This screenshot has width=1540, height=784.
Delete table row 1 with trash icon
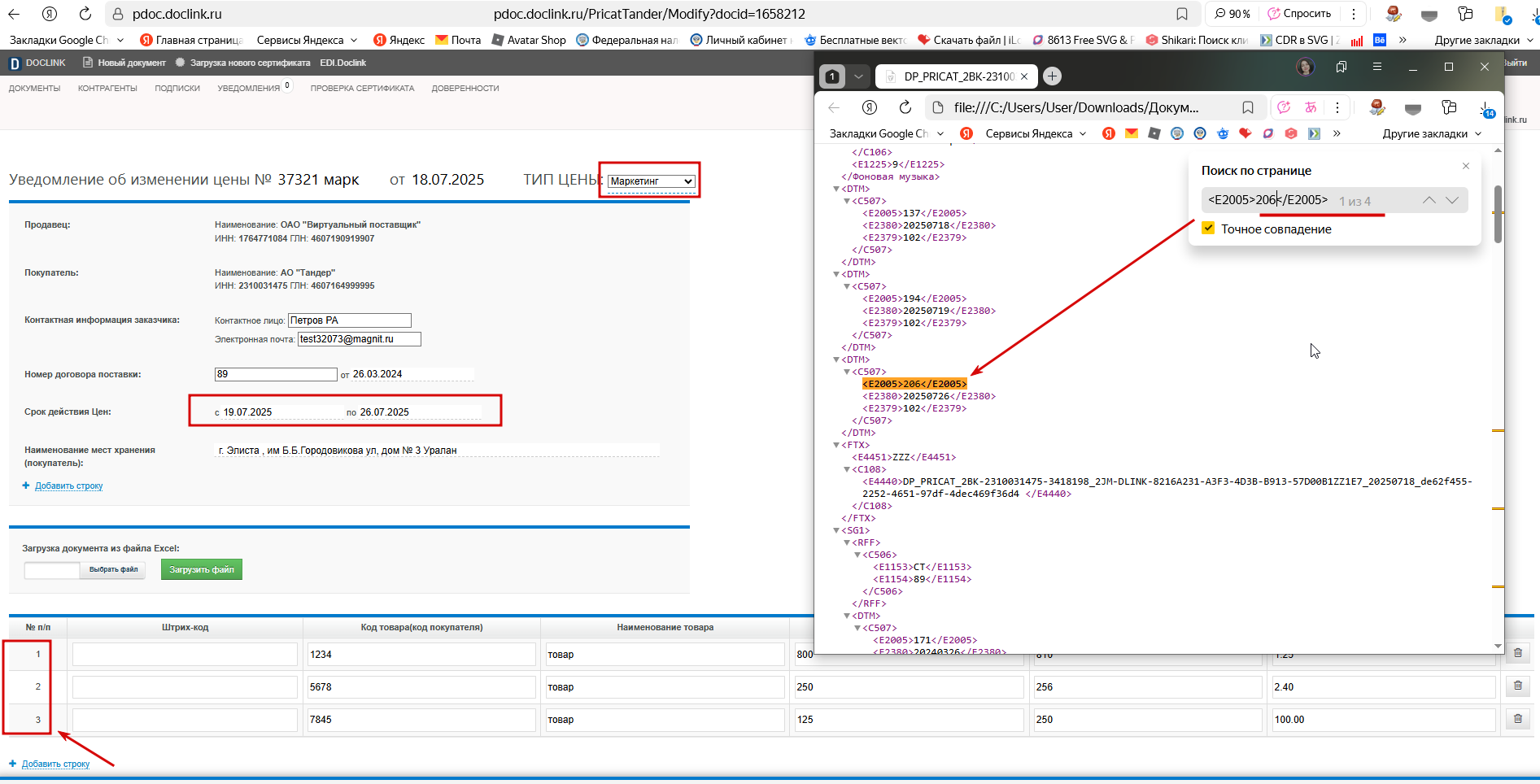pos(1517,653)
